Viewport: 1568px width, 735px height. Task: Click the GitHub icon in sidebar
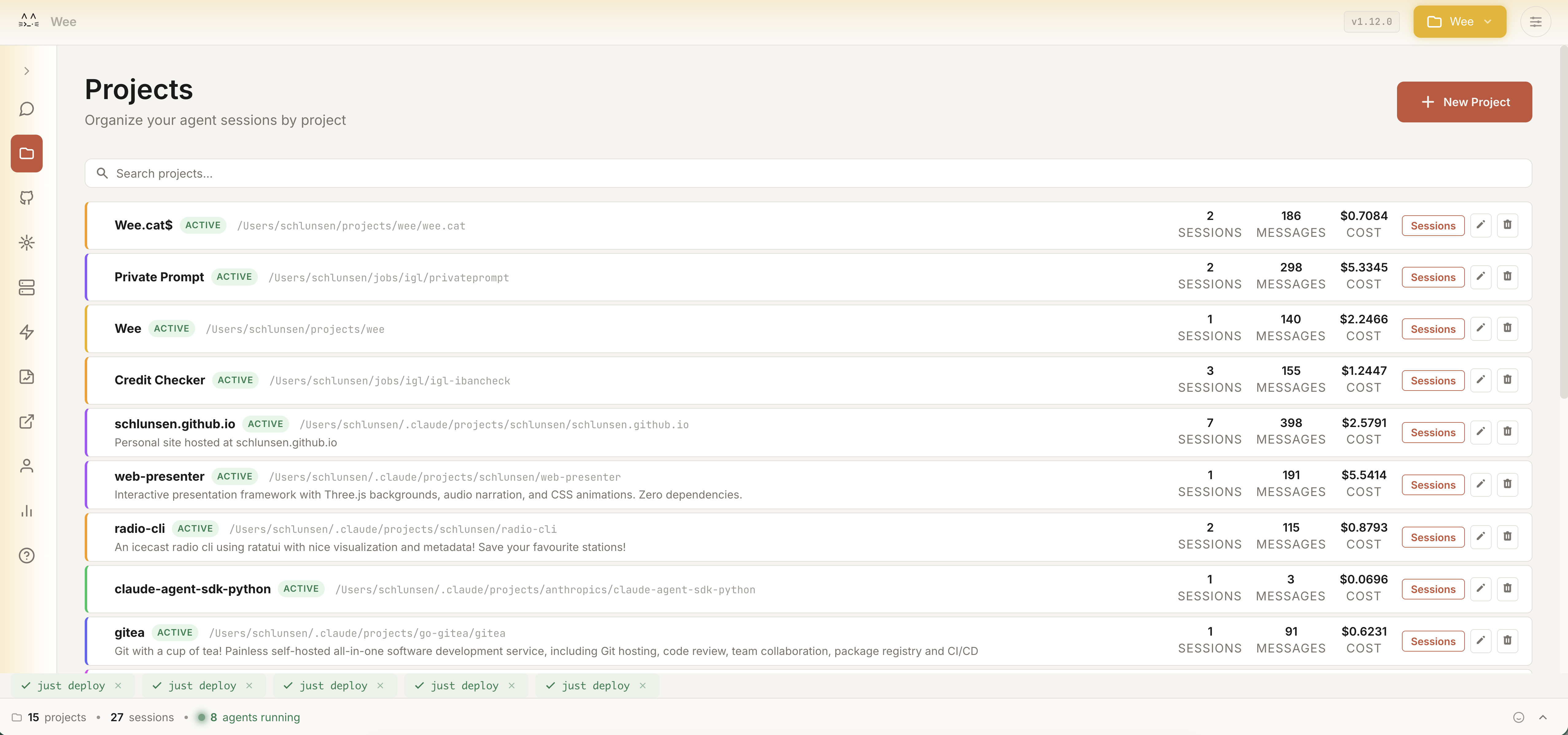[x=26, y=198]
